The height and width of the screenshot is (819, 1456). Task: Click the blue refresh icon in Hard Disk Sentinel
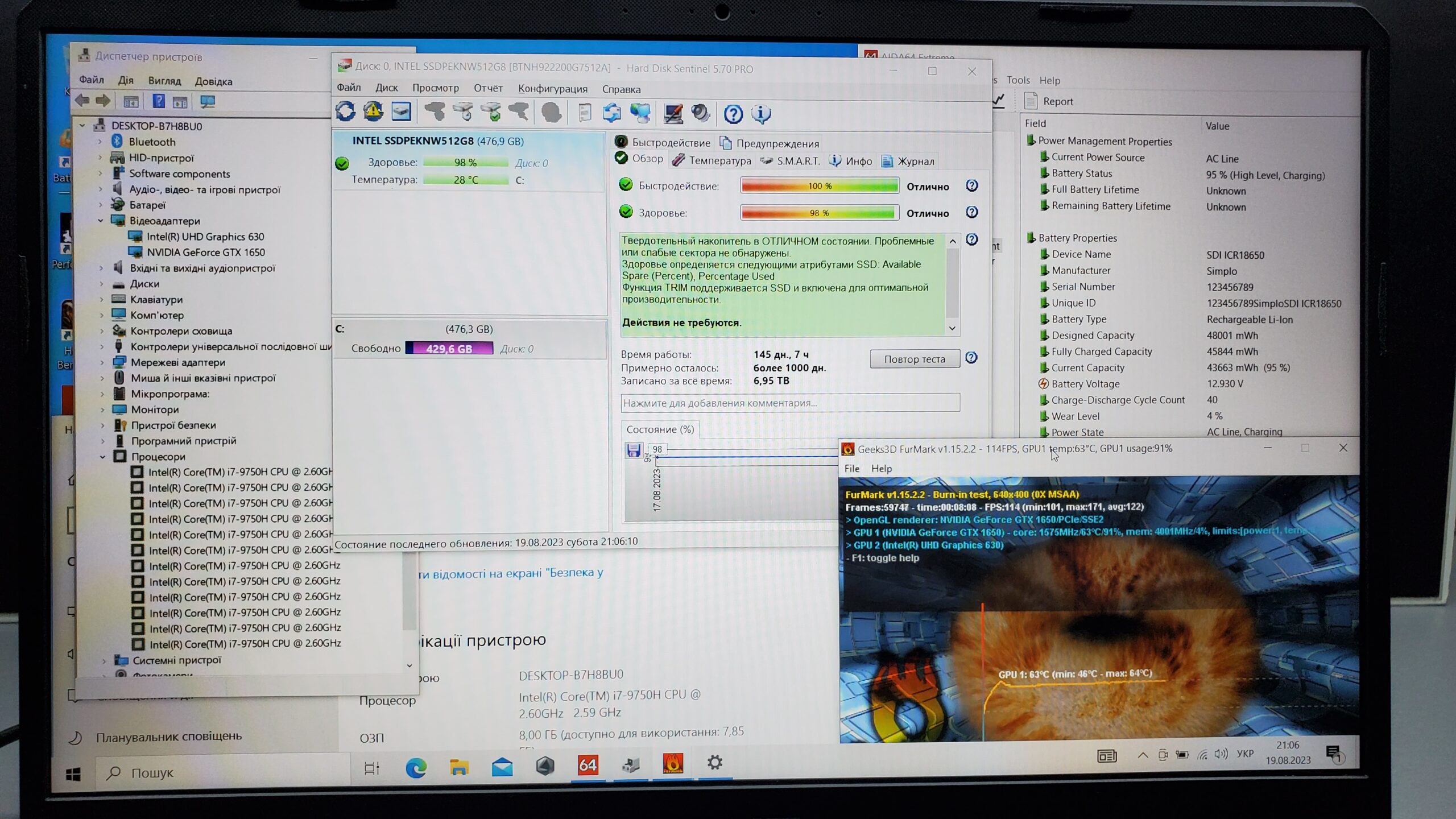pyautogui.click(x=345, y=112)
